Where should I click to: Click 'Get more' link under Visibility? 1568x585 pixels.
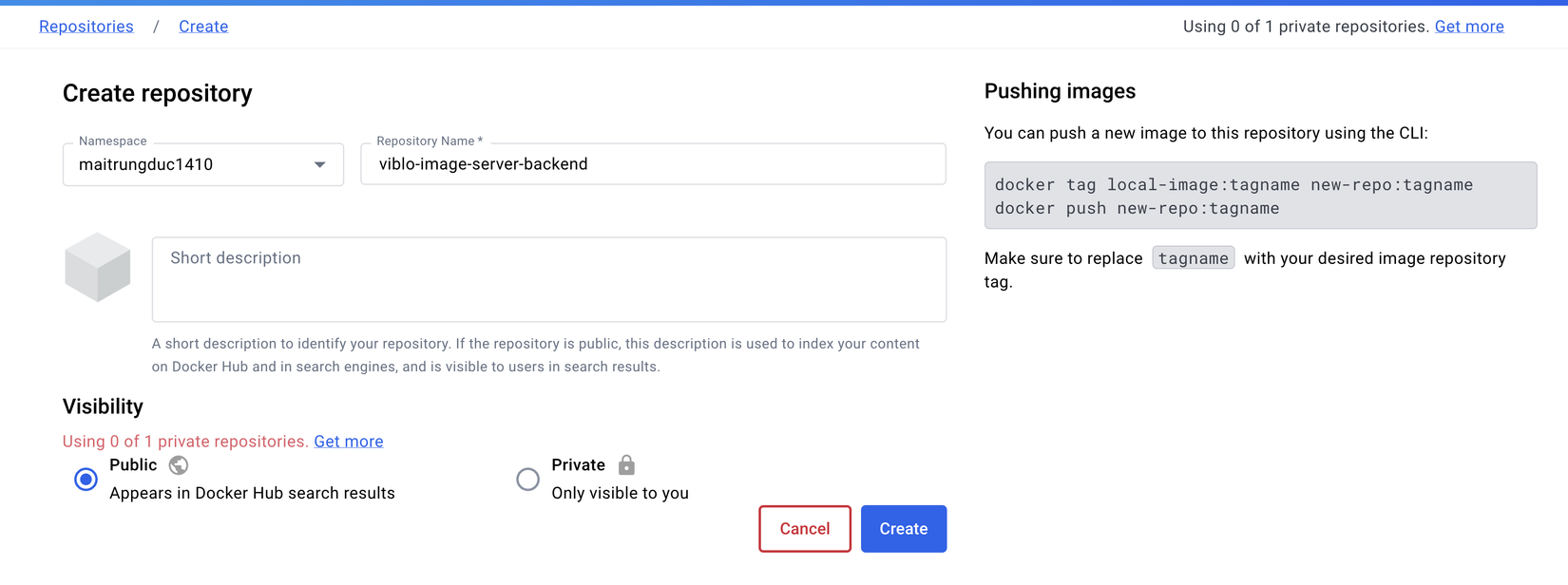(349, 442)
